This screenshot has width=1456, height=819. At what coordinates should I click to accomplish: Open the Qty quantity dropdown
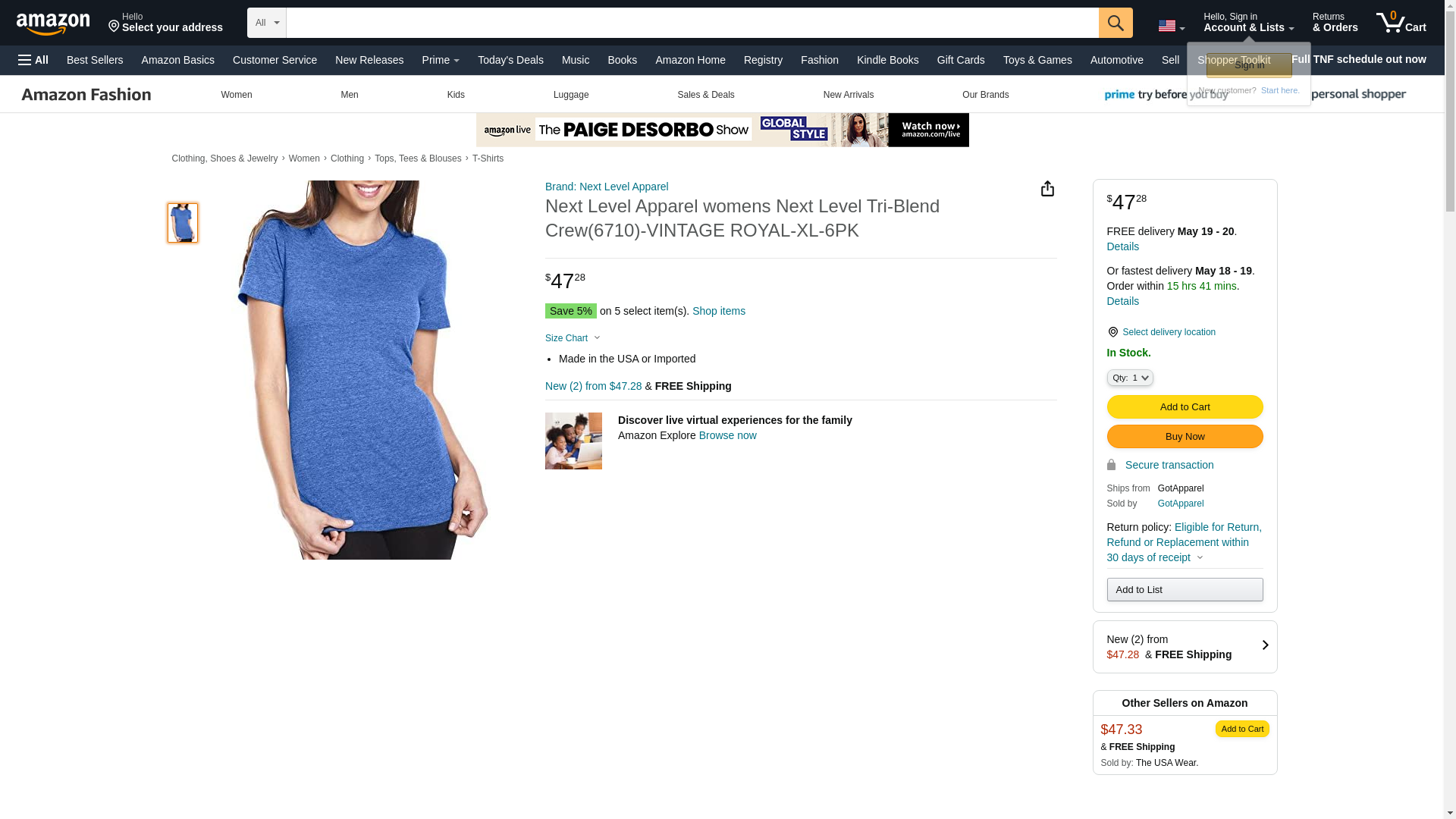(x=1129, y=378)
